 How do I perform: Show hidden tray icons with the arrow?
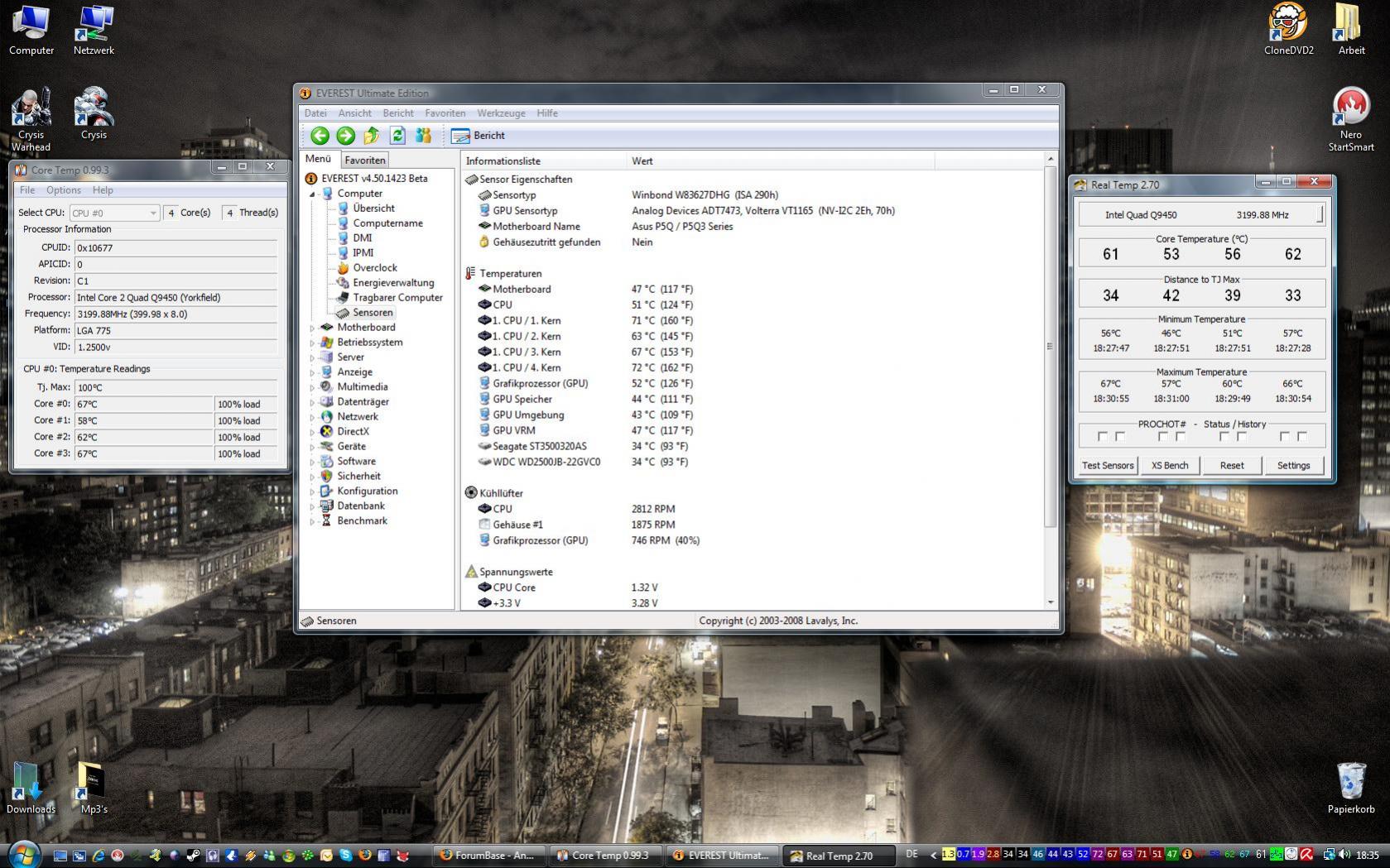coord(933,855)
